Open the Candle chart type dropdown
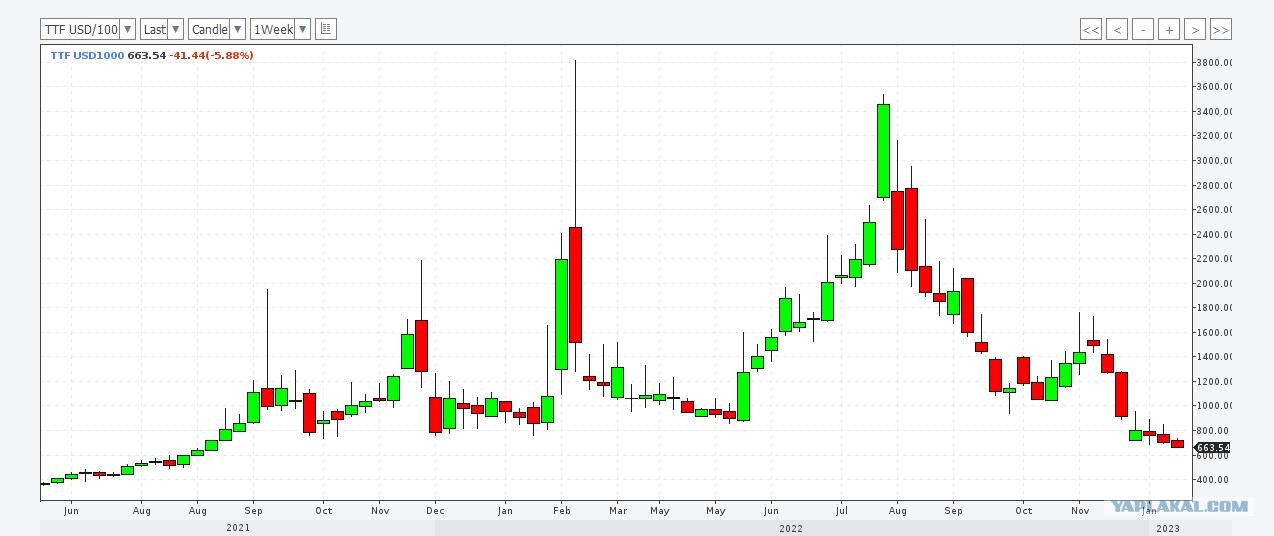This screenshot has height=536, width=1274. [x=217, y=29]
